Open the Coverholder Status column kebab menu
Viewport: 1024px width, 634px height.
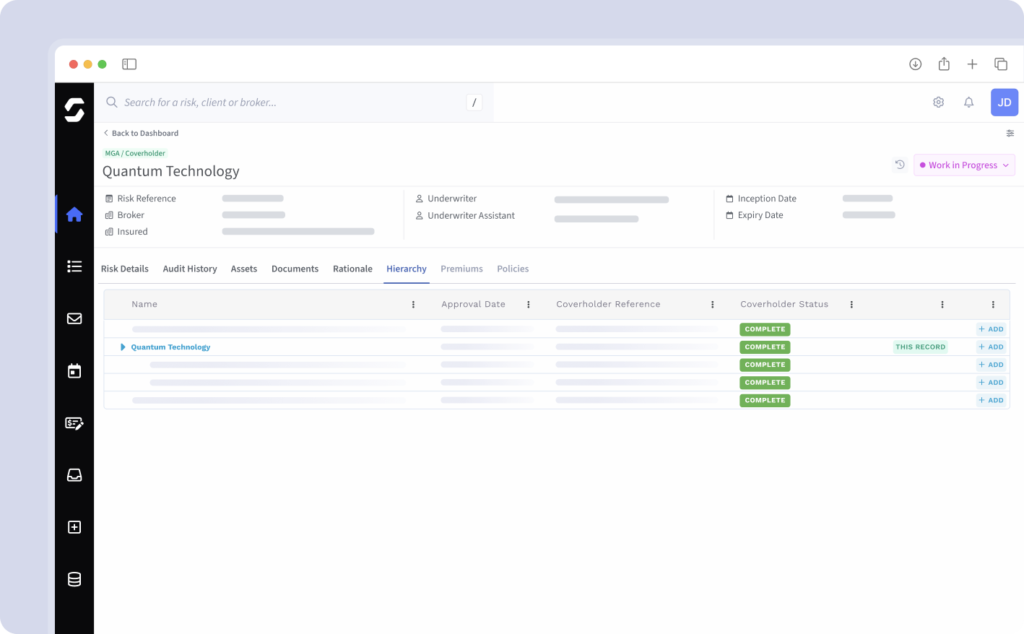pos(851,304)
